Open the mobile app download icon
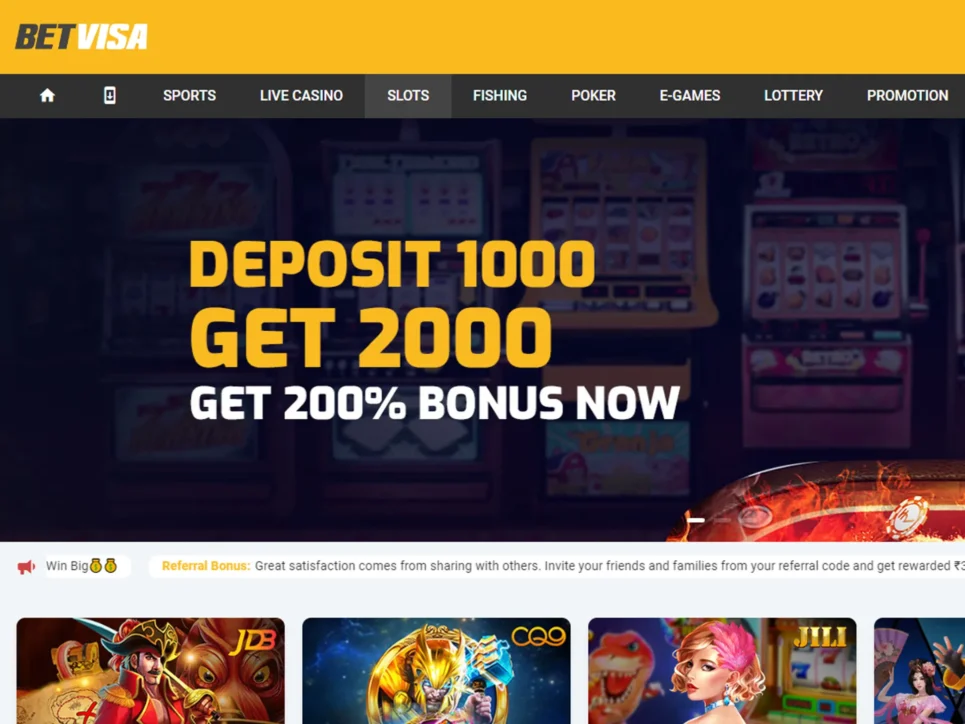The height and width of the screenshot is (724, 965). 110,95
